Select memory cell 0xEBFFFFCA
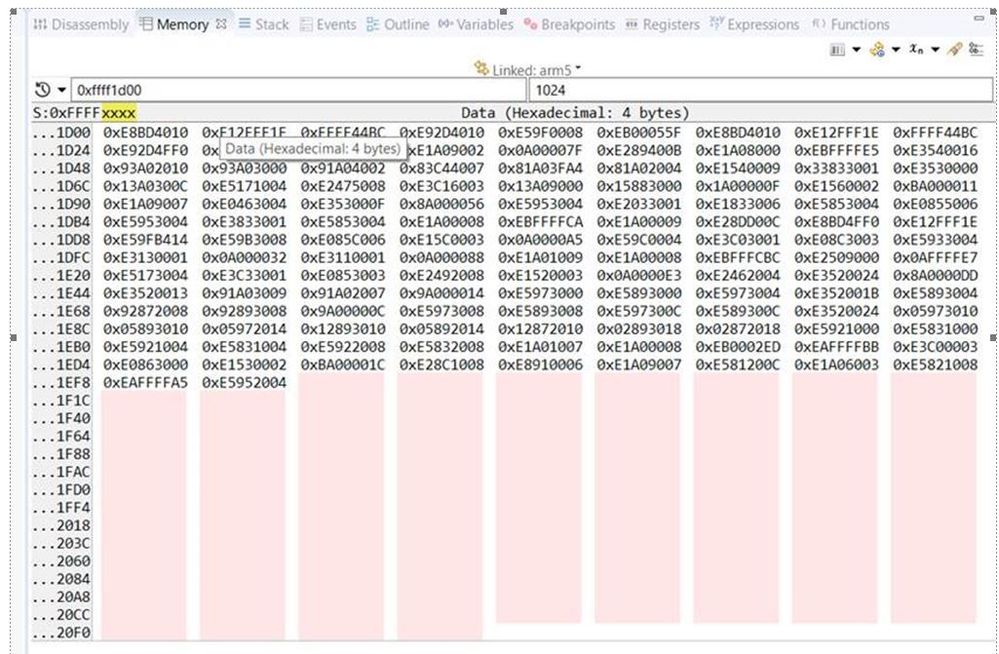999x654 pixels. [x=540, y=222]
